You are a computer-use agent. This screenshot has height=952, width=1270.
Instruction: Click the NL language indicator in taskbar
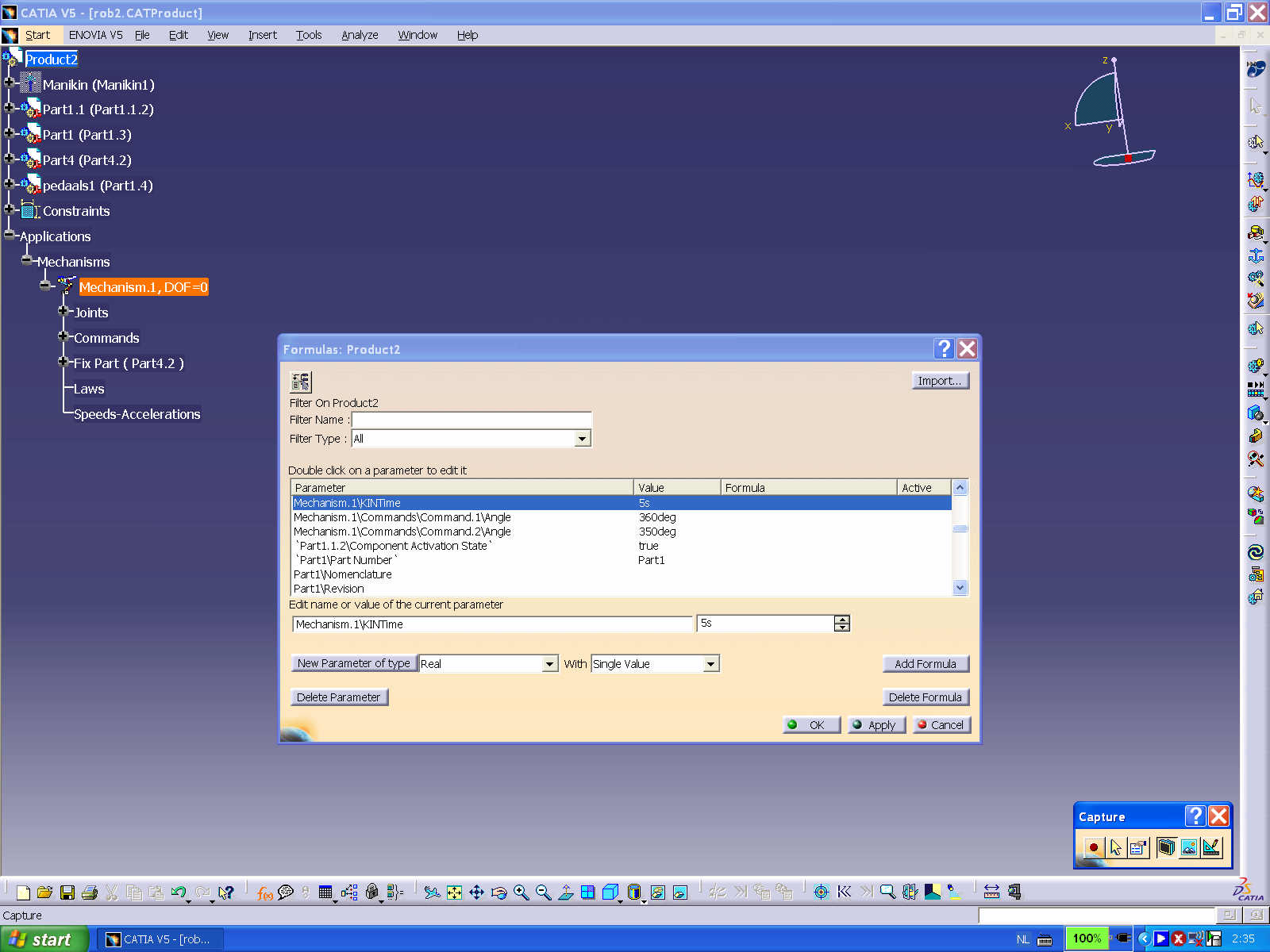click(1023, 939)
